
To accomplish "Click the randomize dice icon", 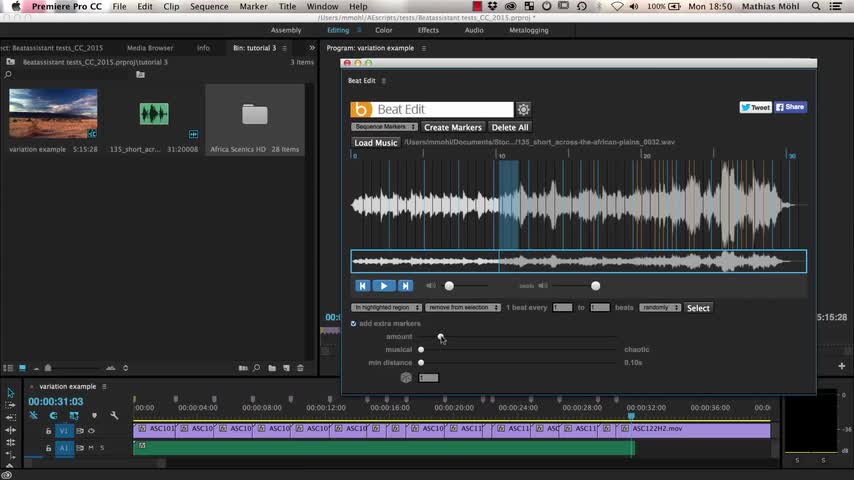I will coord(406,378).
